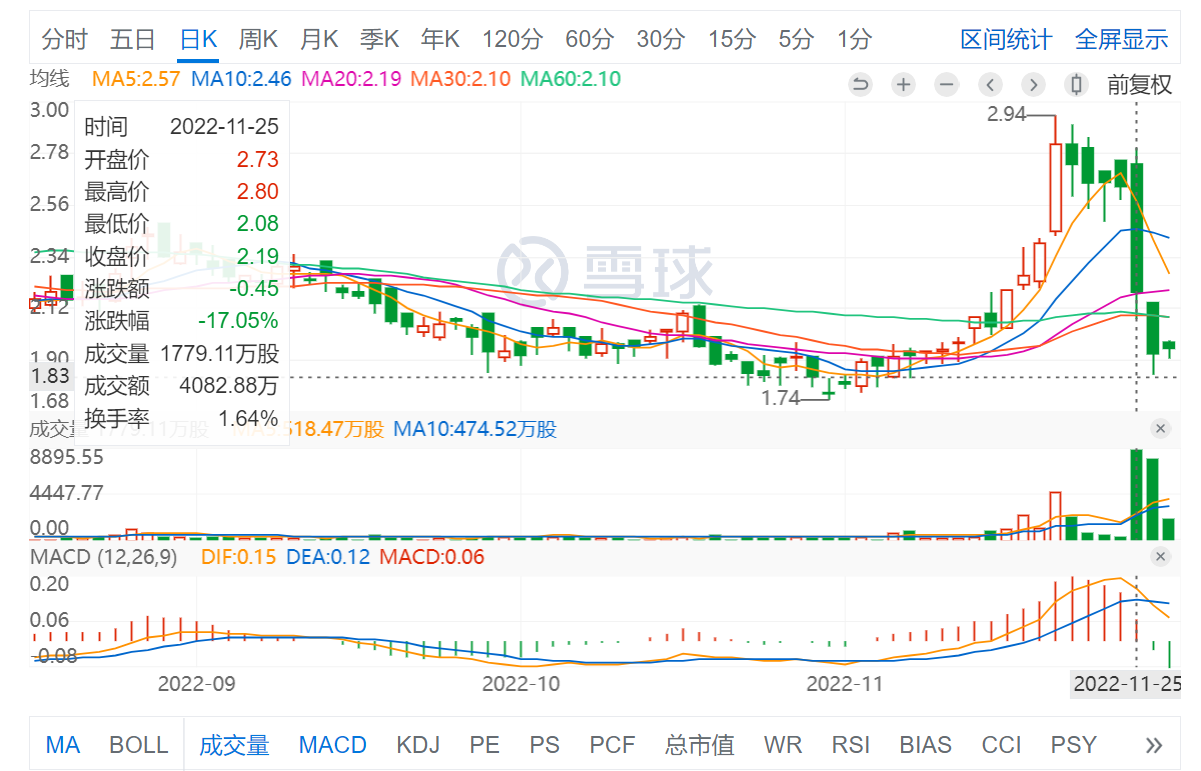Click the 区间统计 link
Viewport: 1201px width, 771px height.
[x=1006, y=40]
